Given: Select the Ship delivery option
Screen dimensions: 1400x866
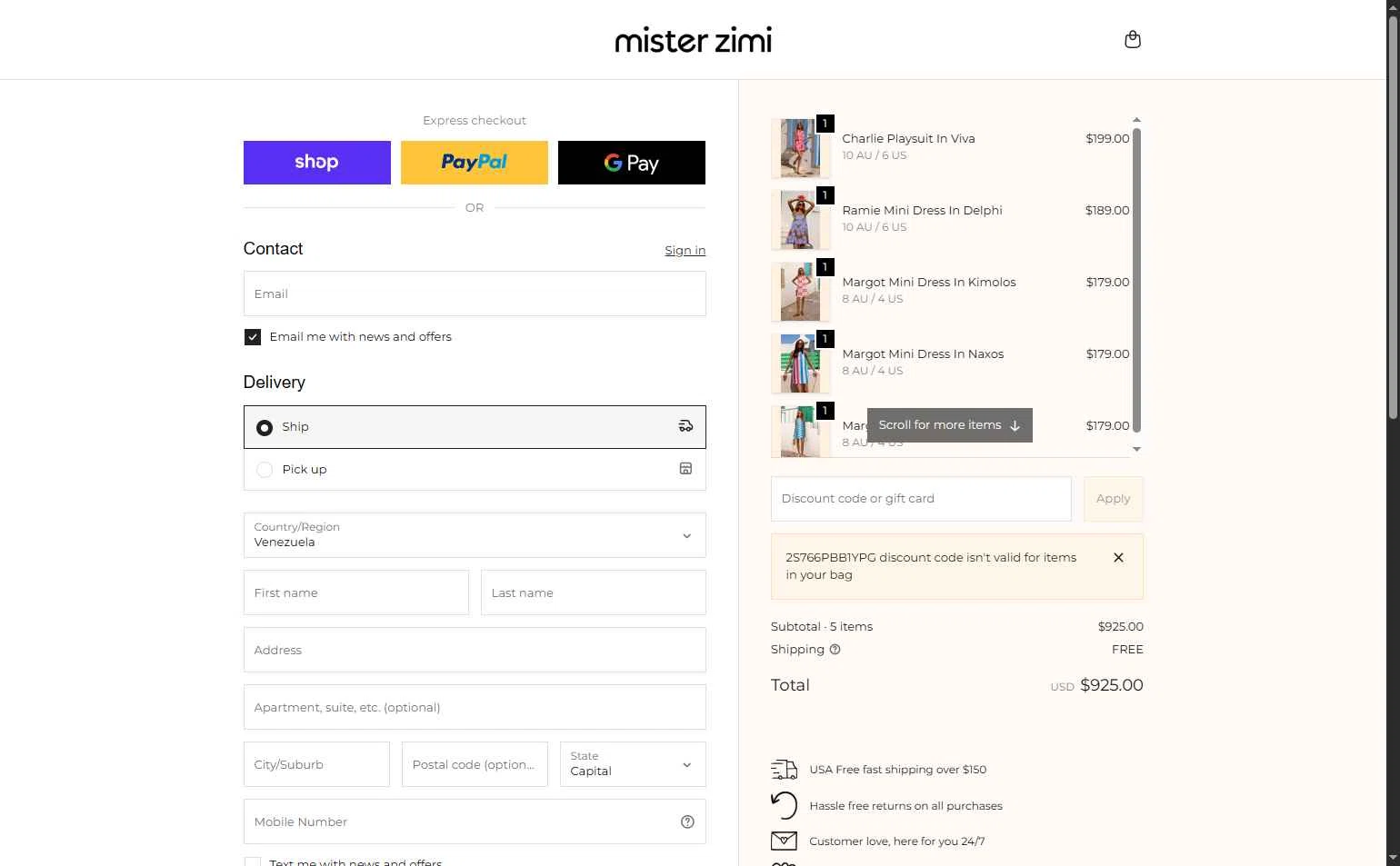Looking at the screenshot, I should pyautogui.click(x=475, y=427).
